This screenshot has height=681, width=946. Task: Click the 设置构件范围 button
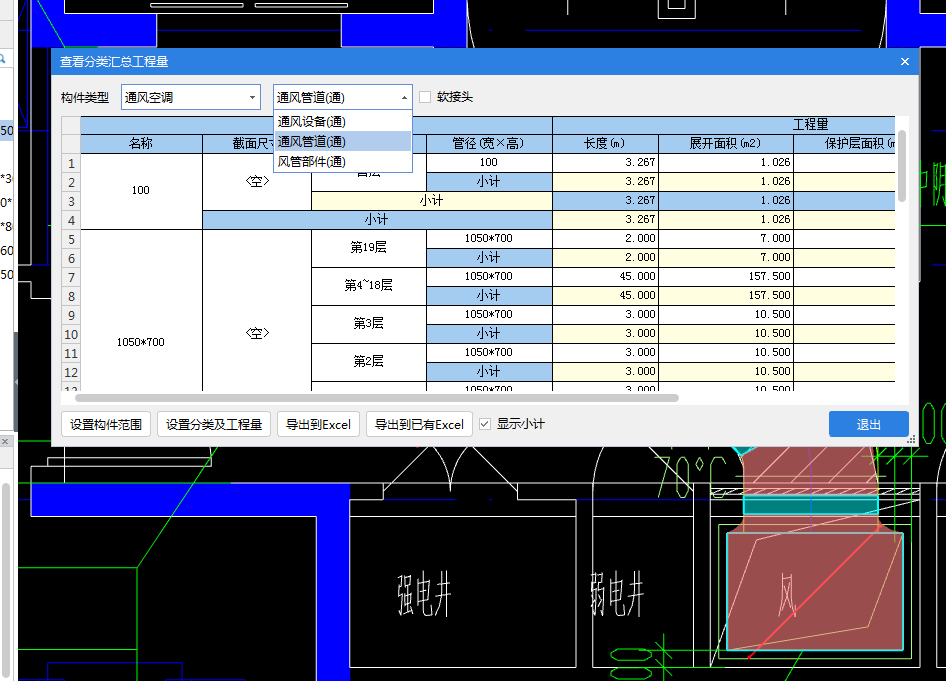pos(106,425)
